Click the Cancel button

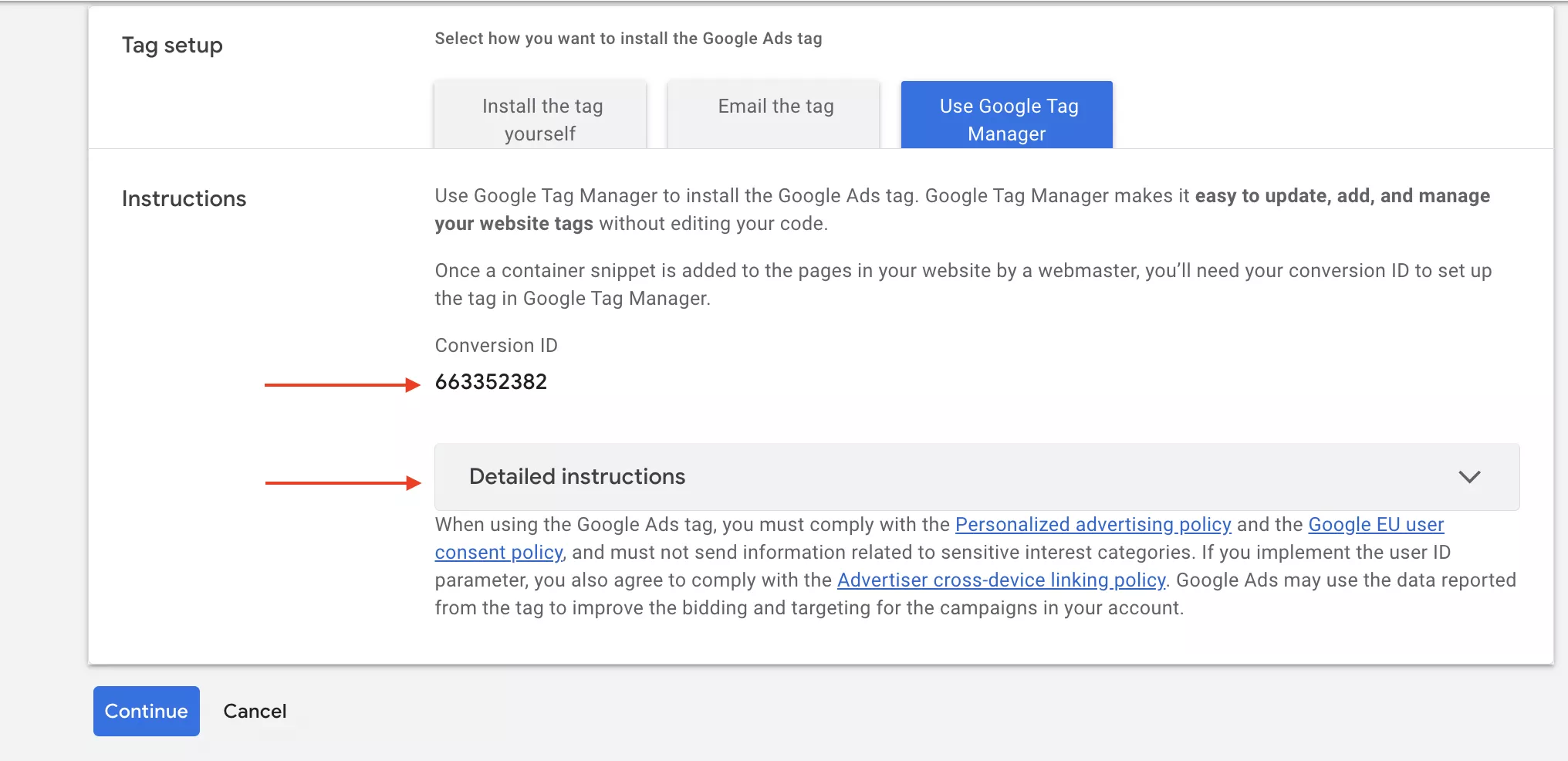click(255, 711)
